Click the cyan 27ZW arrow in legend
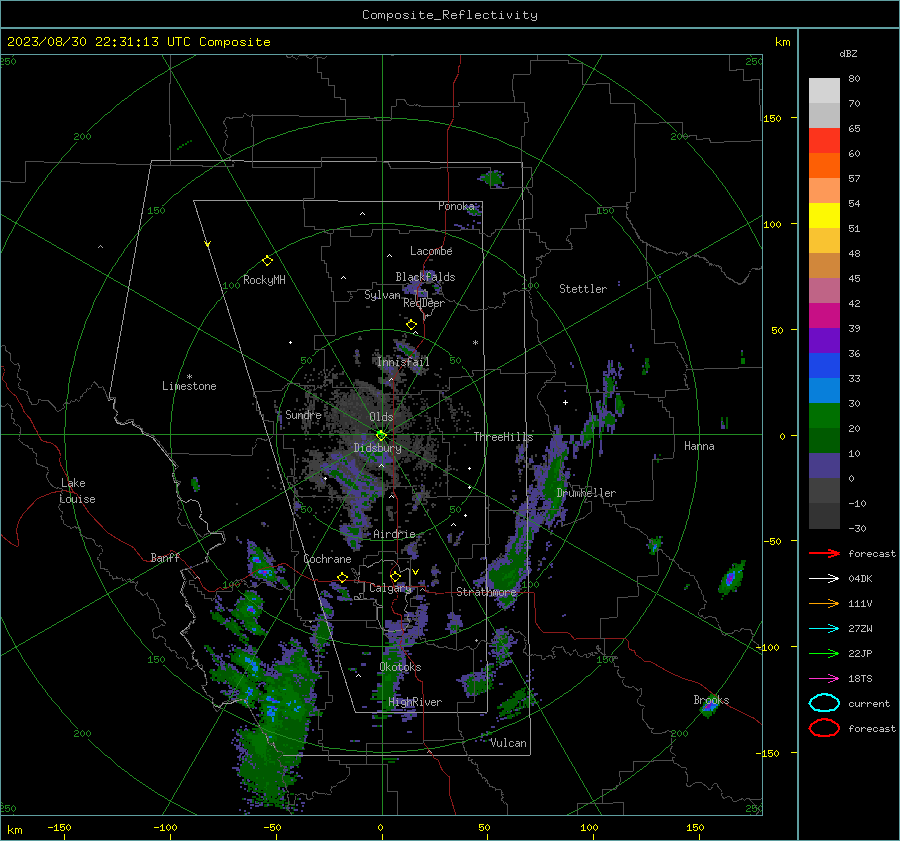 pyautogui.click(x=824, y=629)
